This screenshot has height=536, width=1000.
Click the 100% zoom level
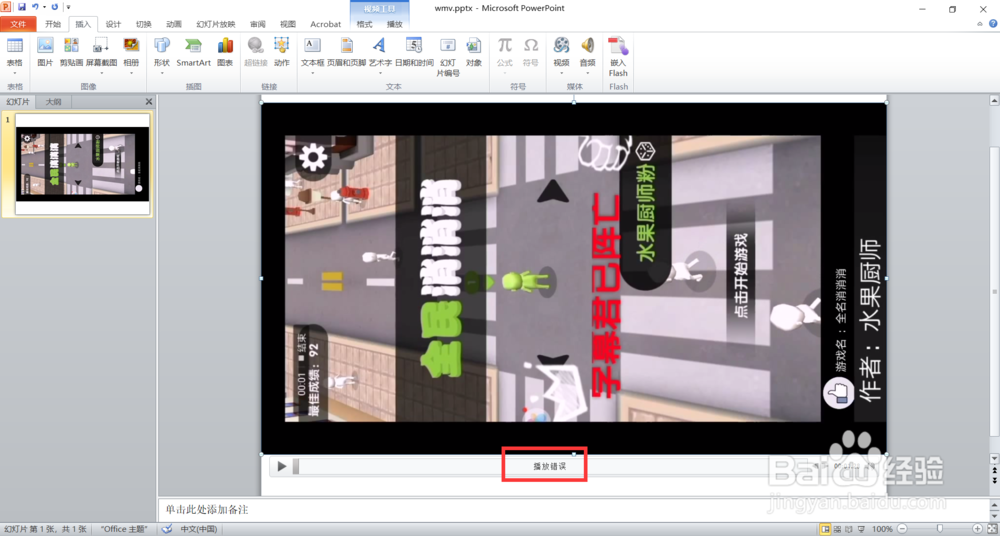point(882,529)
